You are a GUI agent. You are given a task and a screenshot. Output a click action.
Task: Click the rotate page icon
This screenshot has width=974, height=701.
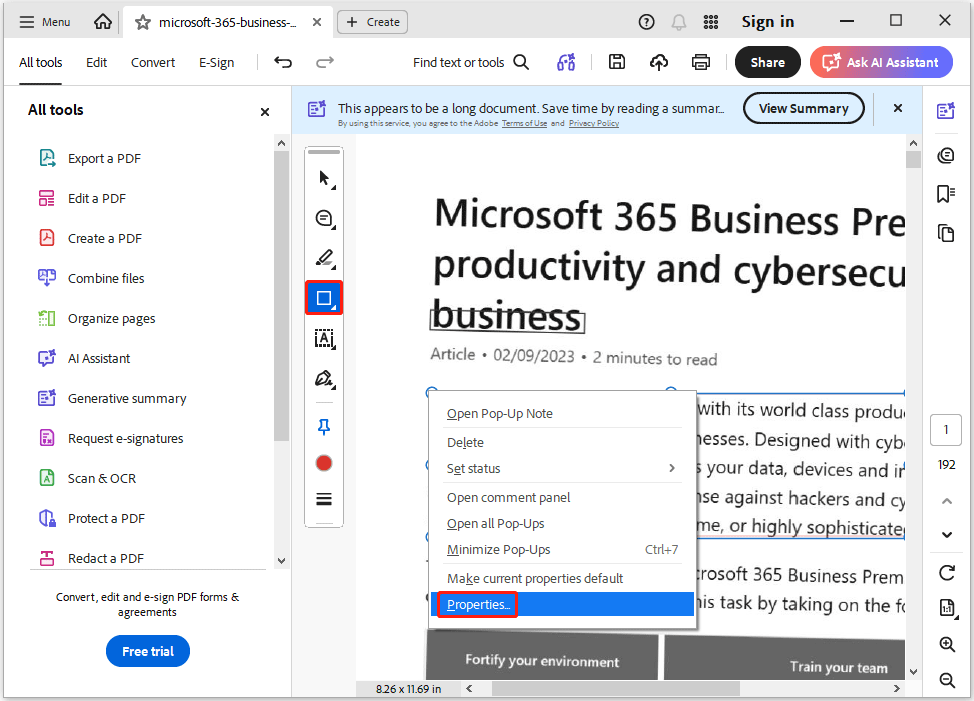click(947, 572)
